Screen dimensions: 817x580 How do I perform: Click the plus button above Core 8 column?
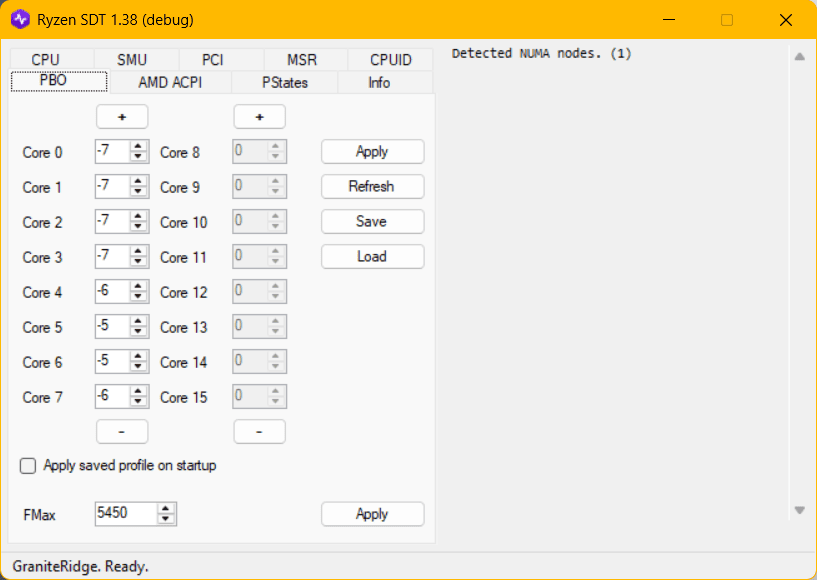coord(259,117)
